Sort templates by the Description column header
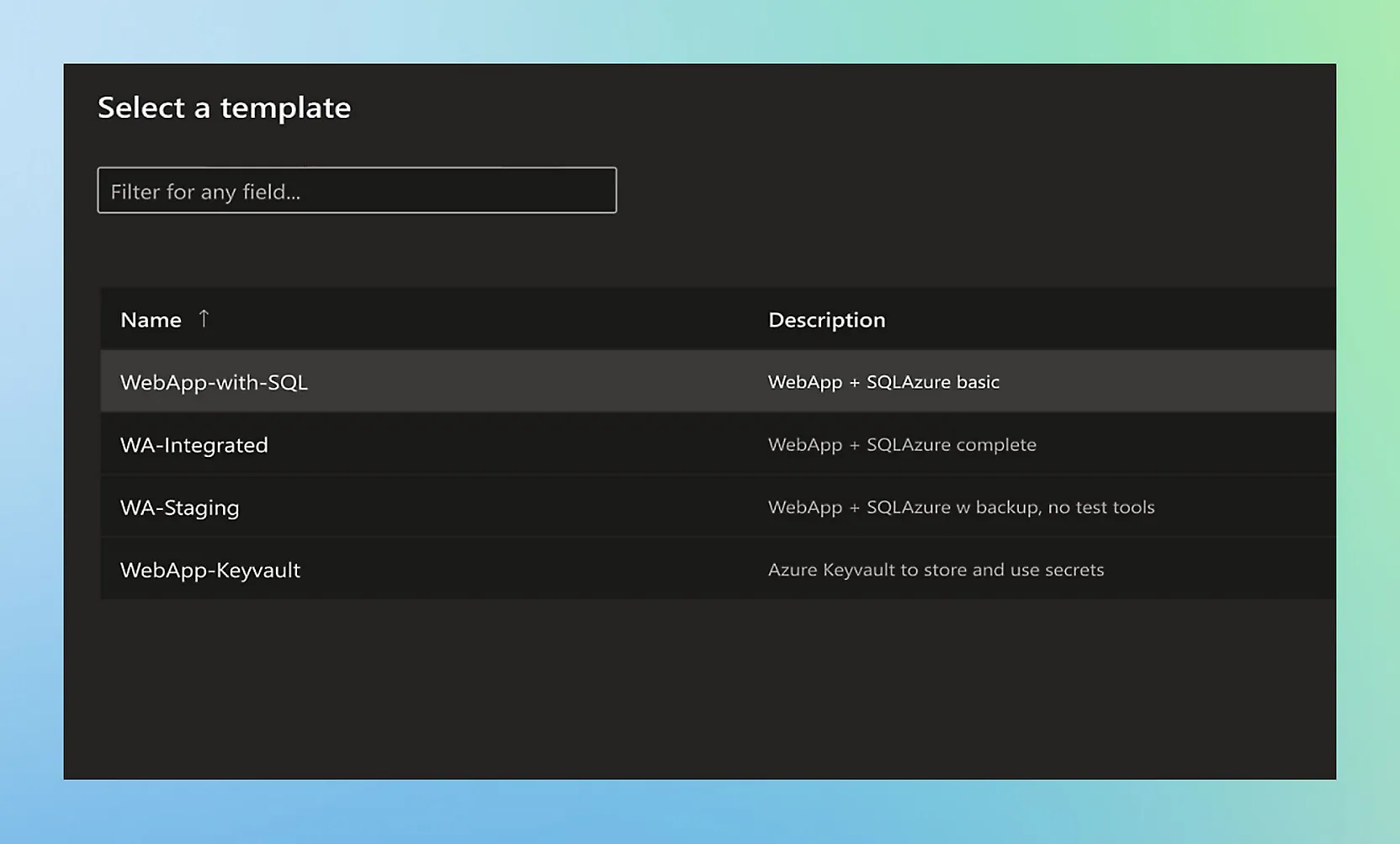The height and width of the screenshot is (844, 1400). (826, 320)
